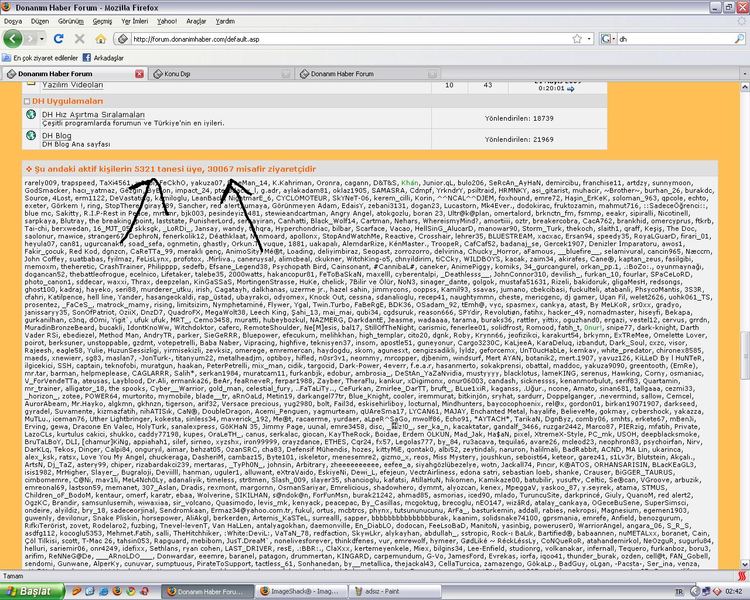Switch to the ImageShack taskbar window

(x=301, y=591)
